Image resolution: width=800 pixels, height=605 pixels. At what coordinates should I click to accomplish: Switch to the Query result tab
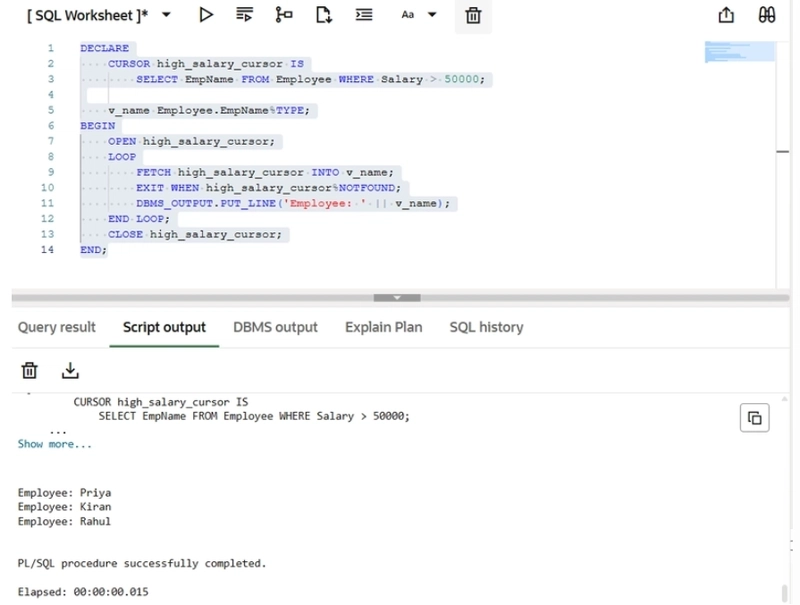(57, 327)
